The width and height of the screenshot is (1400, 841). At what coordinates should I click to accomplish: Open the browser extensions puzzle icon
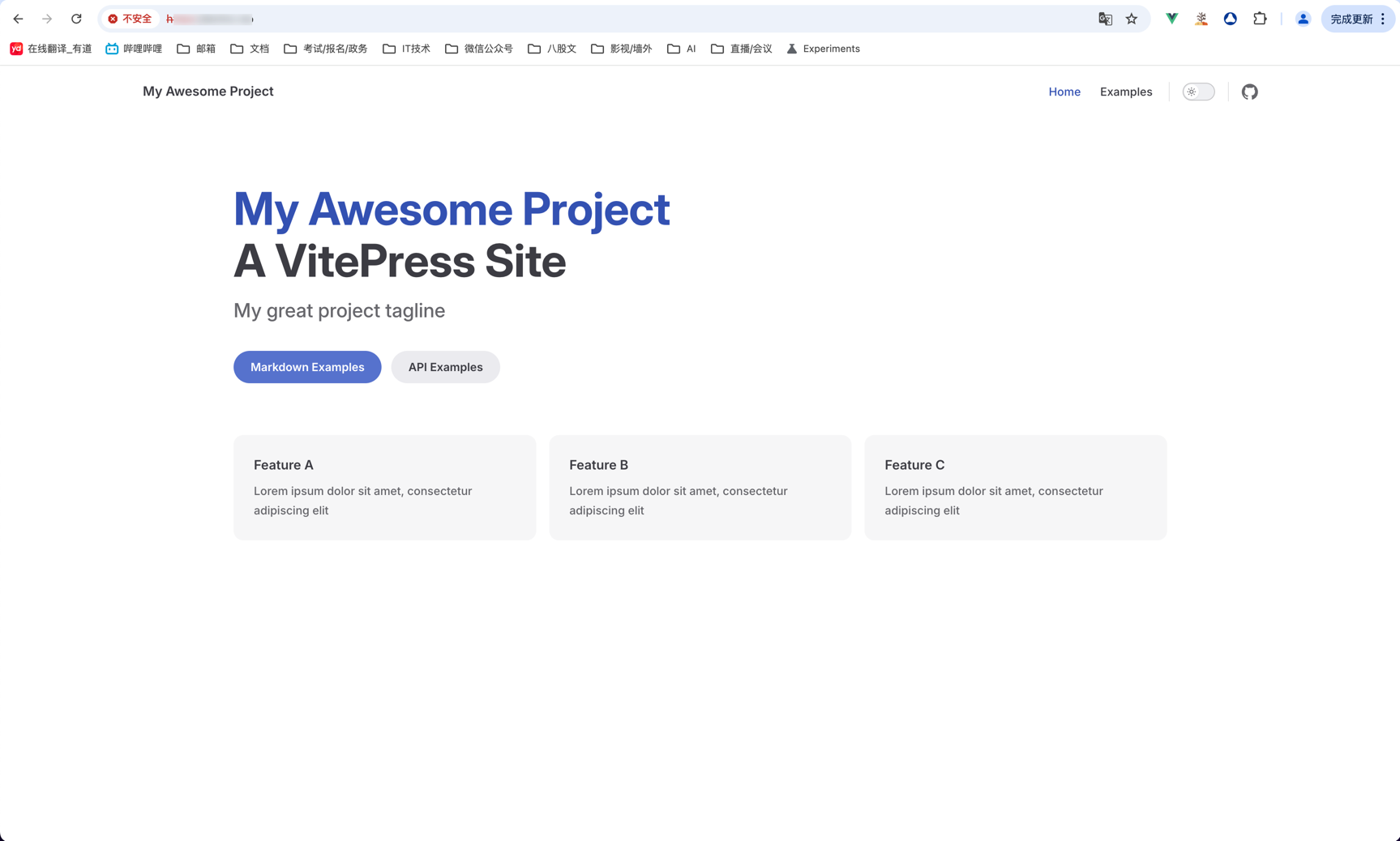pyautogui.click(x=1260, y=19)
